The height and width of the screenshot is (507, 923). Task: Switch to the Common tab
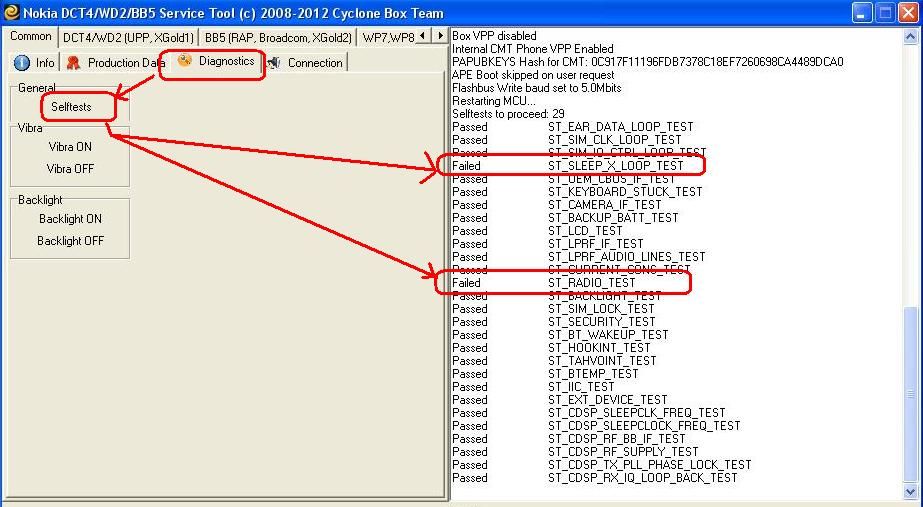point(31,36)
